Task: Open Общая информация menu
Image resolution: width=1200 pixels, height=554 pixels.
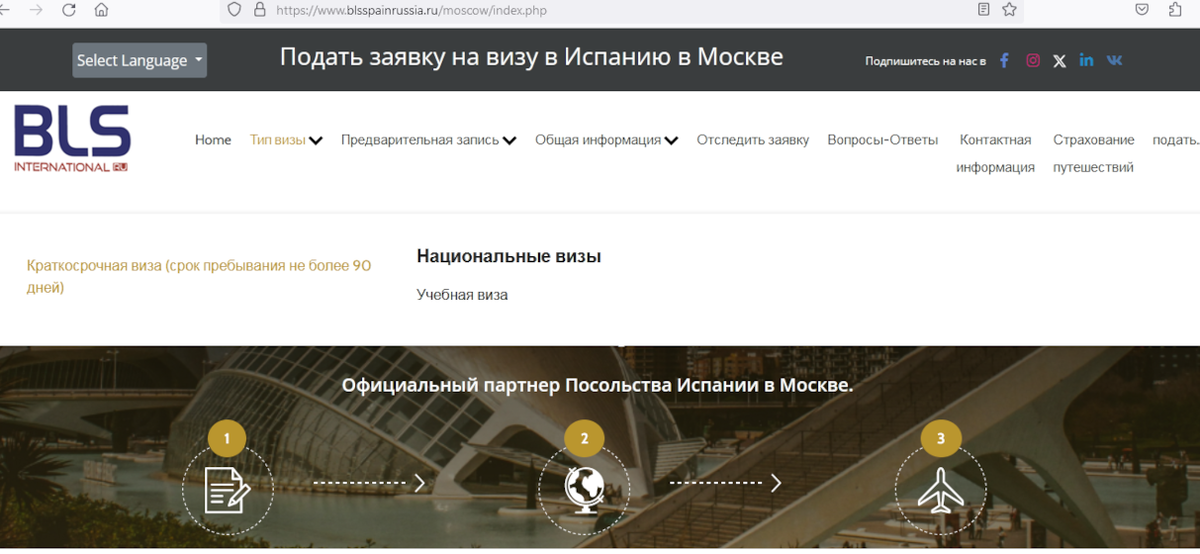Action: pos(598,140)
